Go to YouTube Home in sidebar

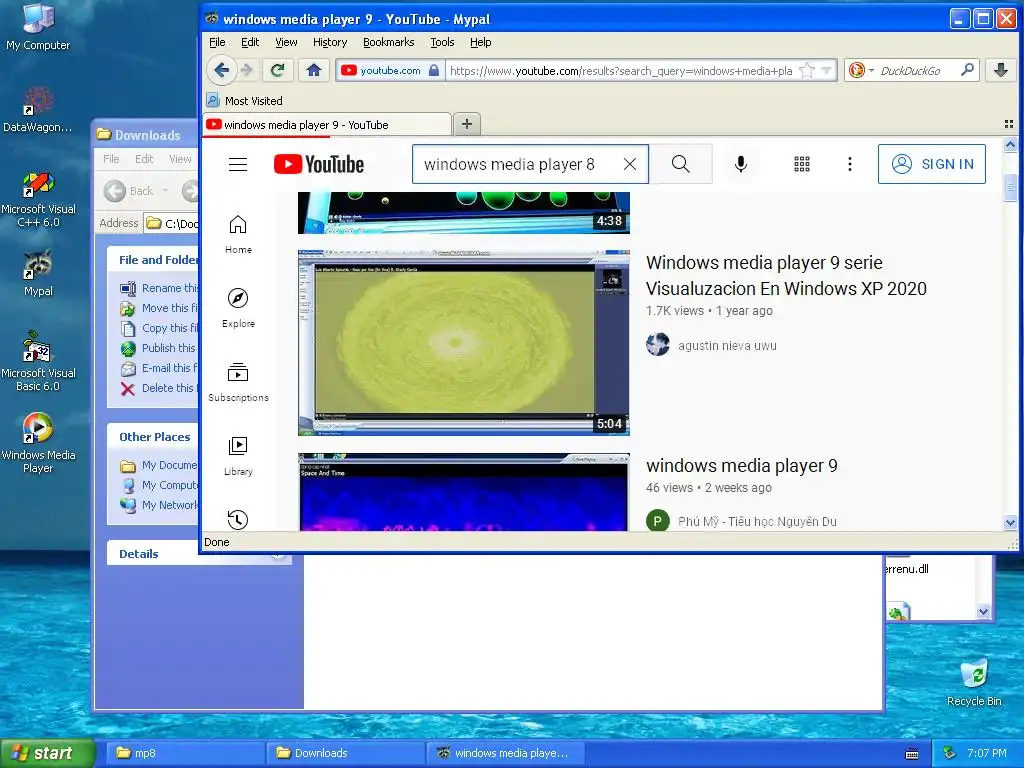pos(238,234)
